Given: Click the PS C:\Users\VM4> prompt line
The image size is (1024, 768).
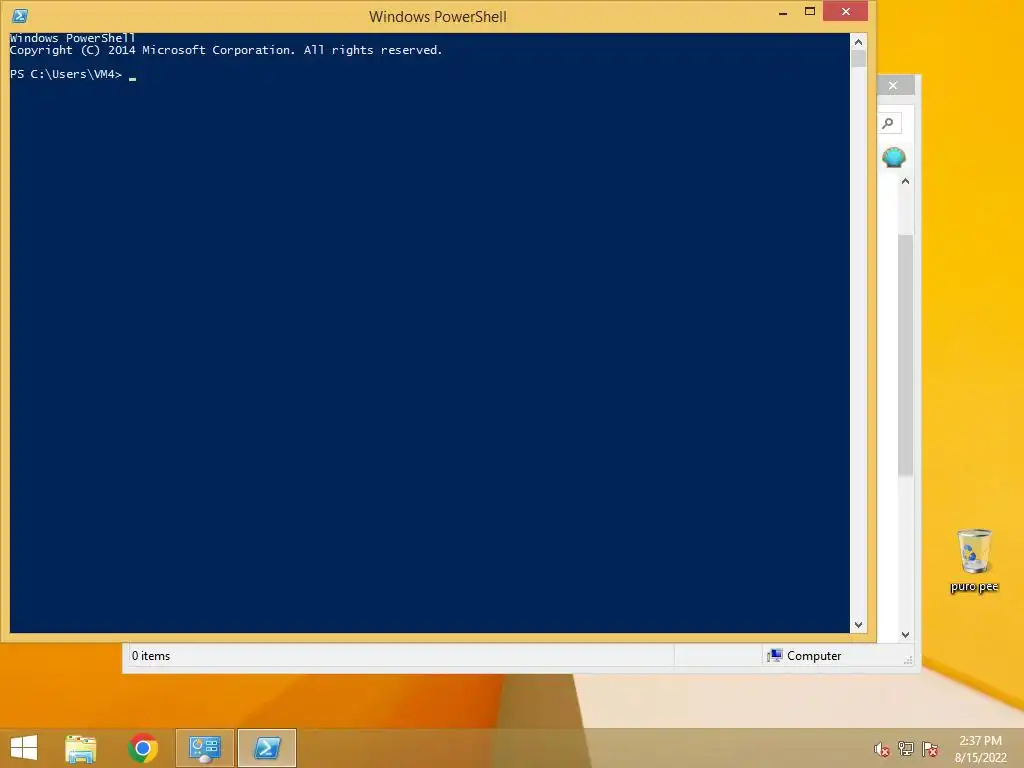Looking at the screenshot, I should click(x=73, y=74).
